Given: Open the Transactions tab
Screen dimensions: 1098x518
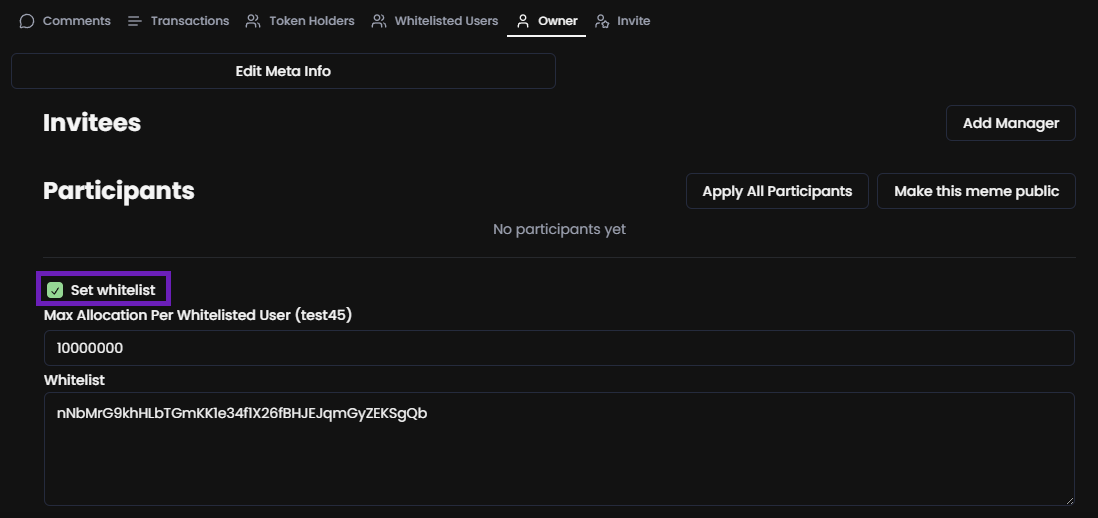Looking at the screenshot, I should coord(189,21).
